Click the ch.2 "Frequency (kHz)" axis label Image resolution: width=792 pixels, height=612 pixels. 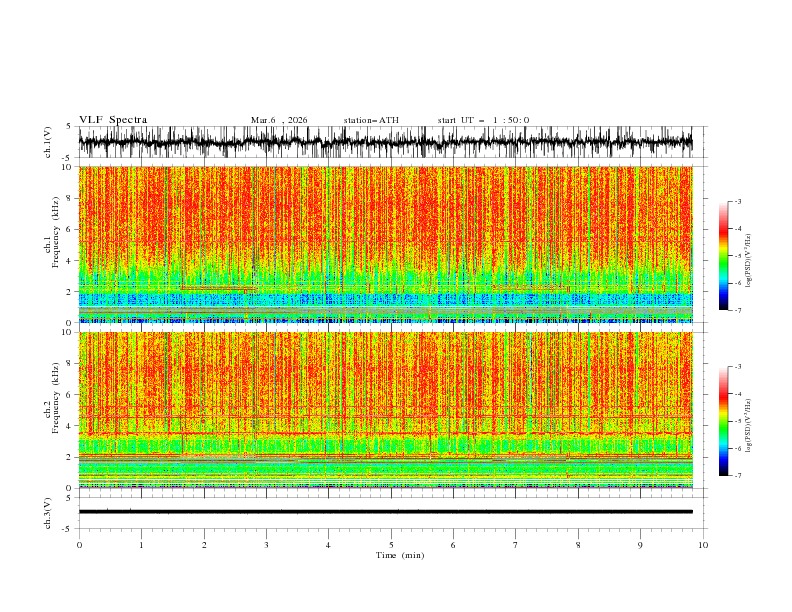click(x=56, y=398)
